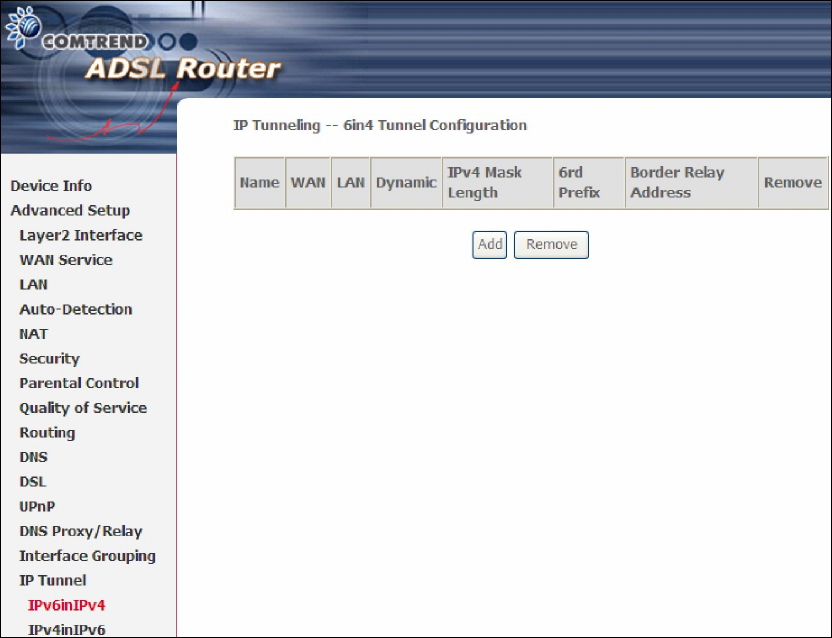The image size is (832, 638).
Task: Open the Auto-Detection settings
Action: tap(76, 309)
